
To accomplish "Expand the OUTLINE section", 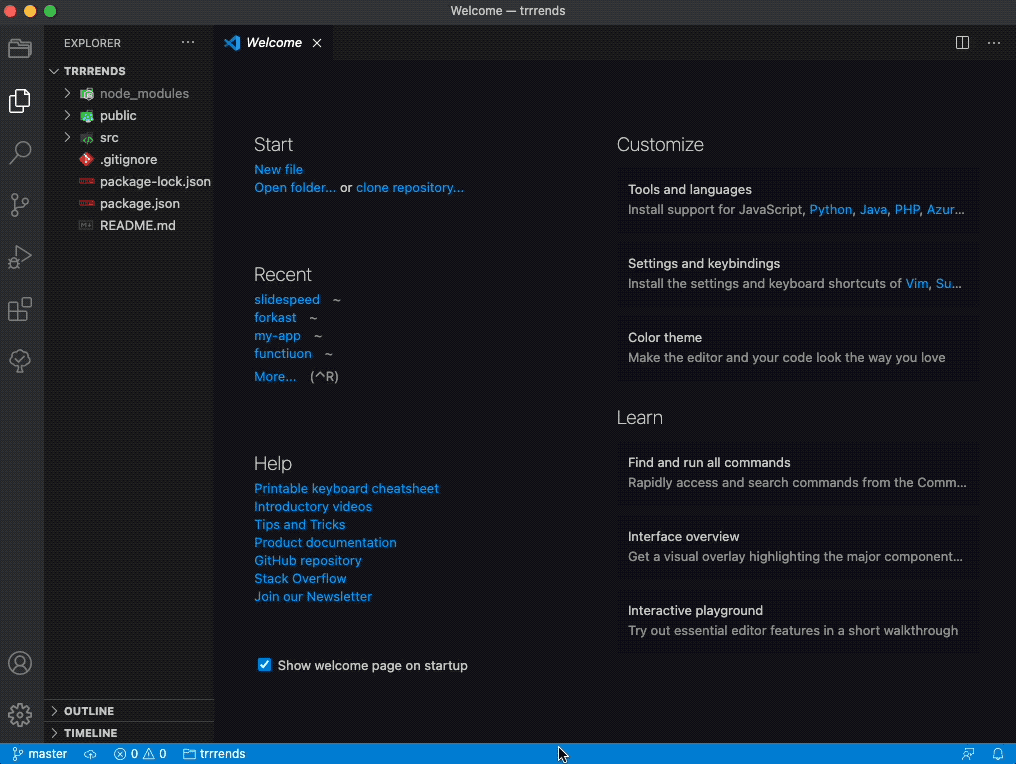I will [129, 711].
